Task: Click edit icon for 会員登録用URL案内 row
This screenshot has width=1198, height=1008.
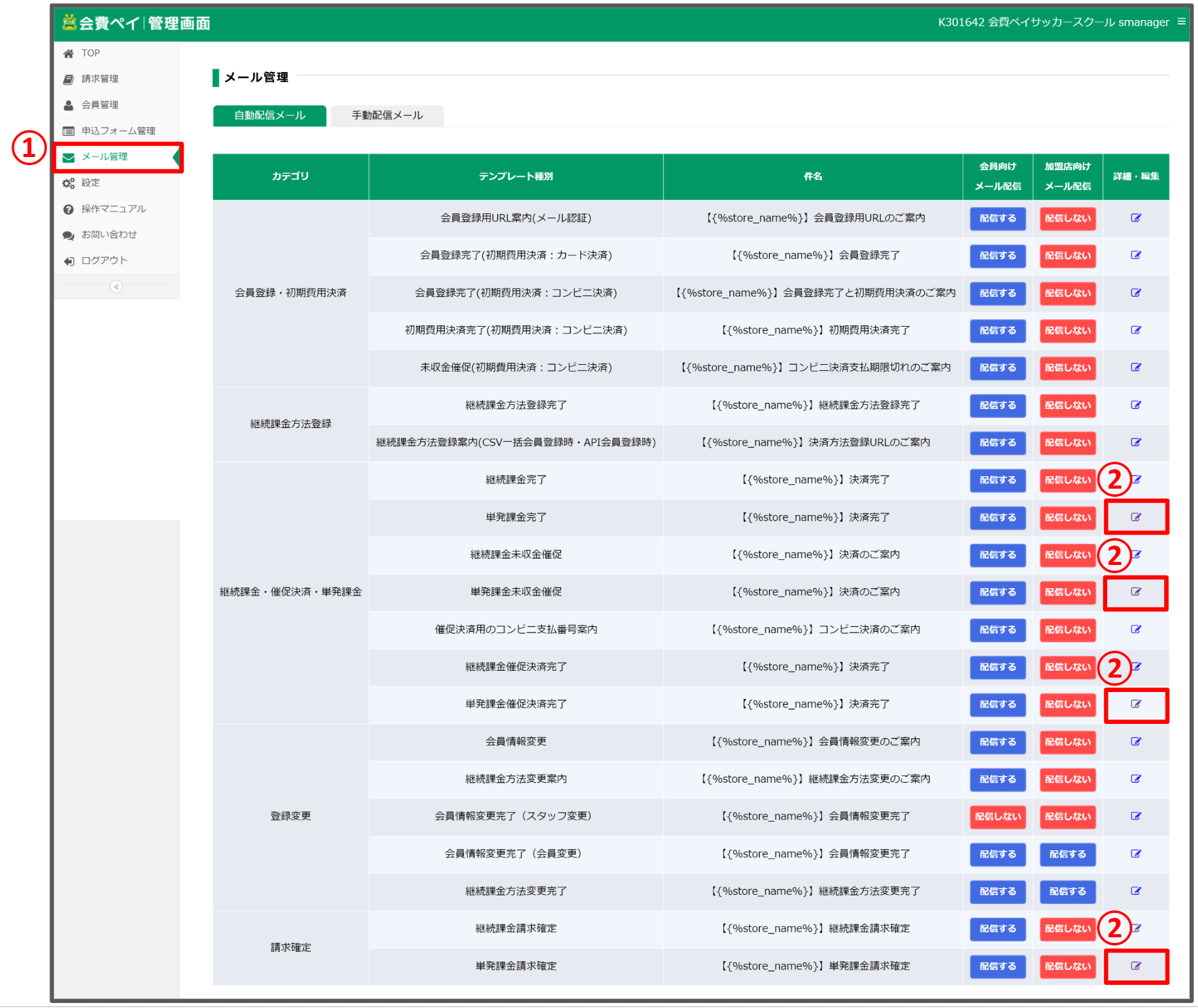Action: click(1135, 218)
